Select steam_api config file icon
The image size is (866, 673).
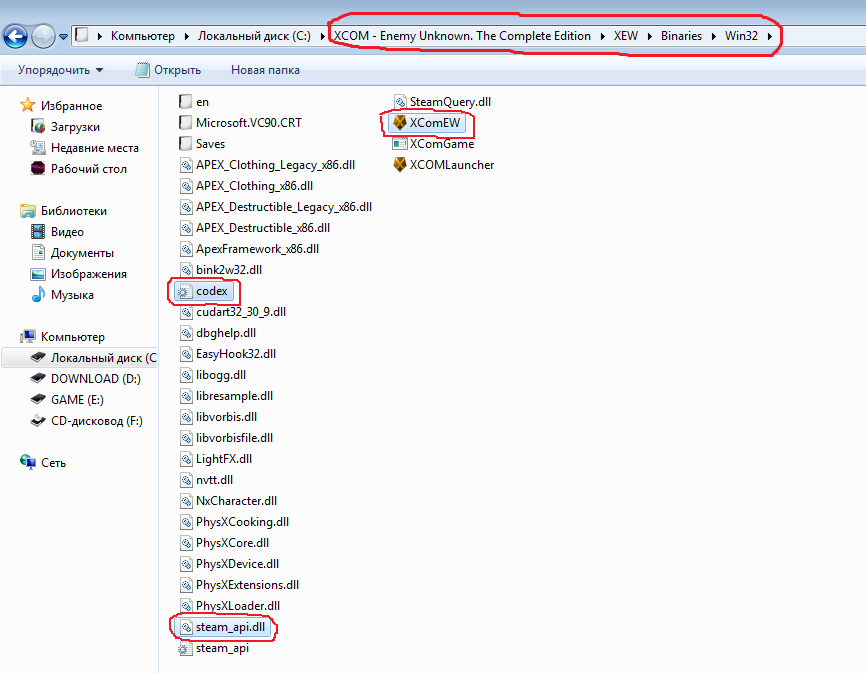click(x=185, y=649)
